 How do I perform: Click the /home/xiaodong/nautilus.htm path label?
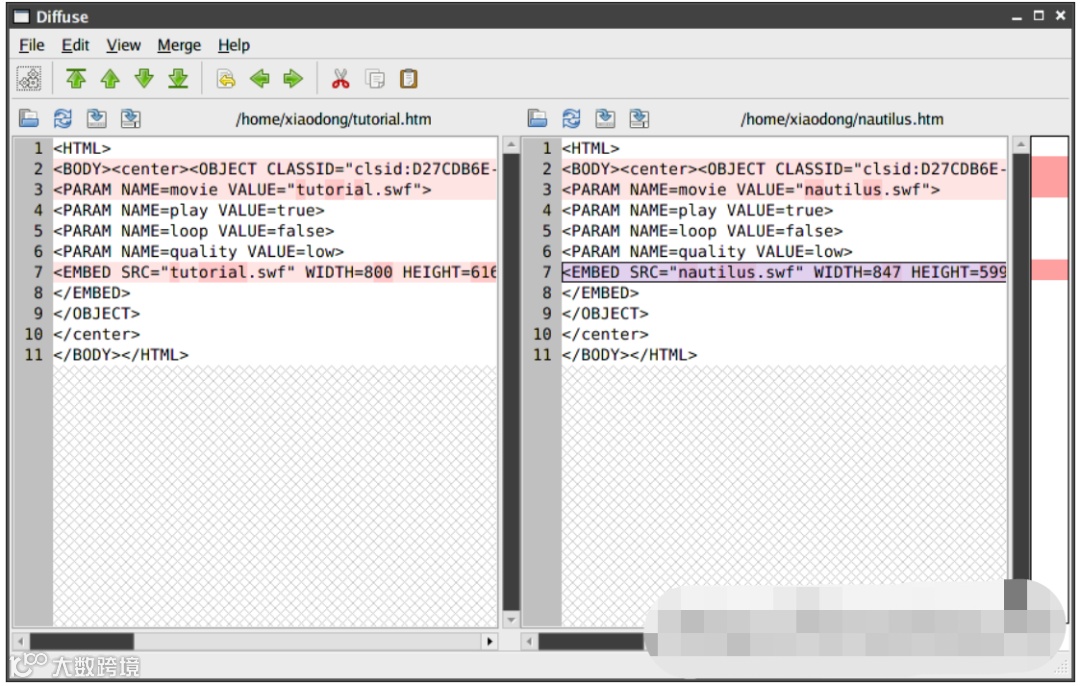[x=842, y=119]
